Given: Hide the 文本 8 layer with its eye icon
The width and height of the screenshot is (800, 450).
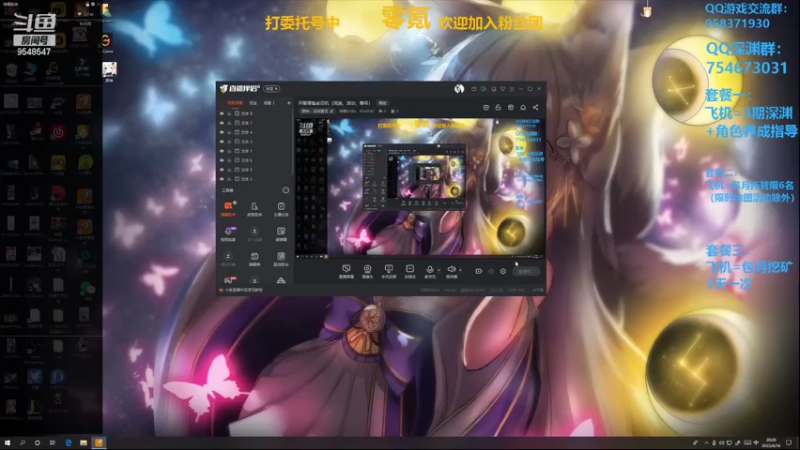Looking at the screenshot, I should (221, 113).
